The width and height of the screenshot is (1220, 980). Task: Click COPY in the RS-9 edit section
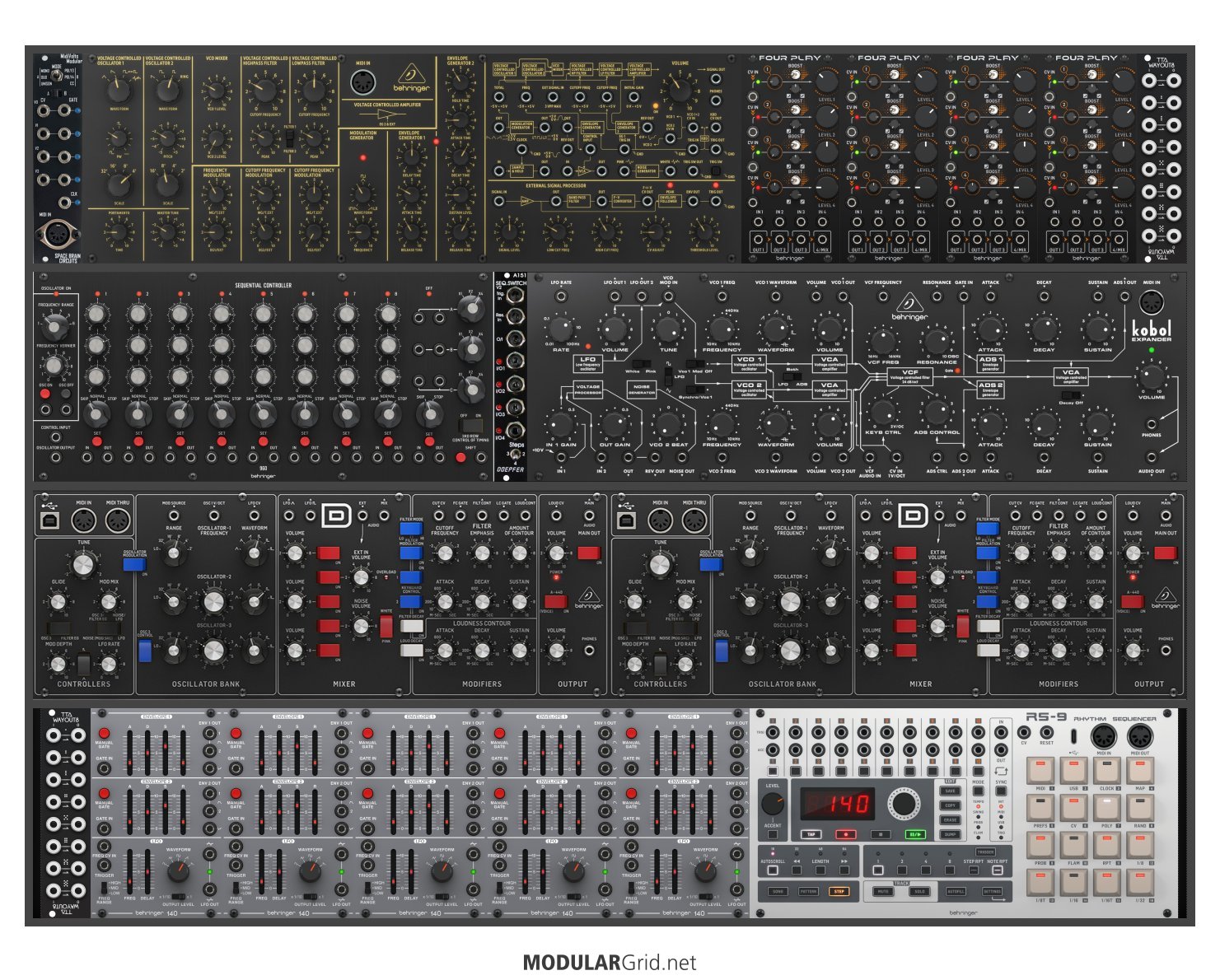click(x=950, y=805)
